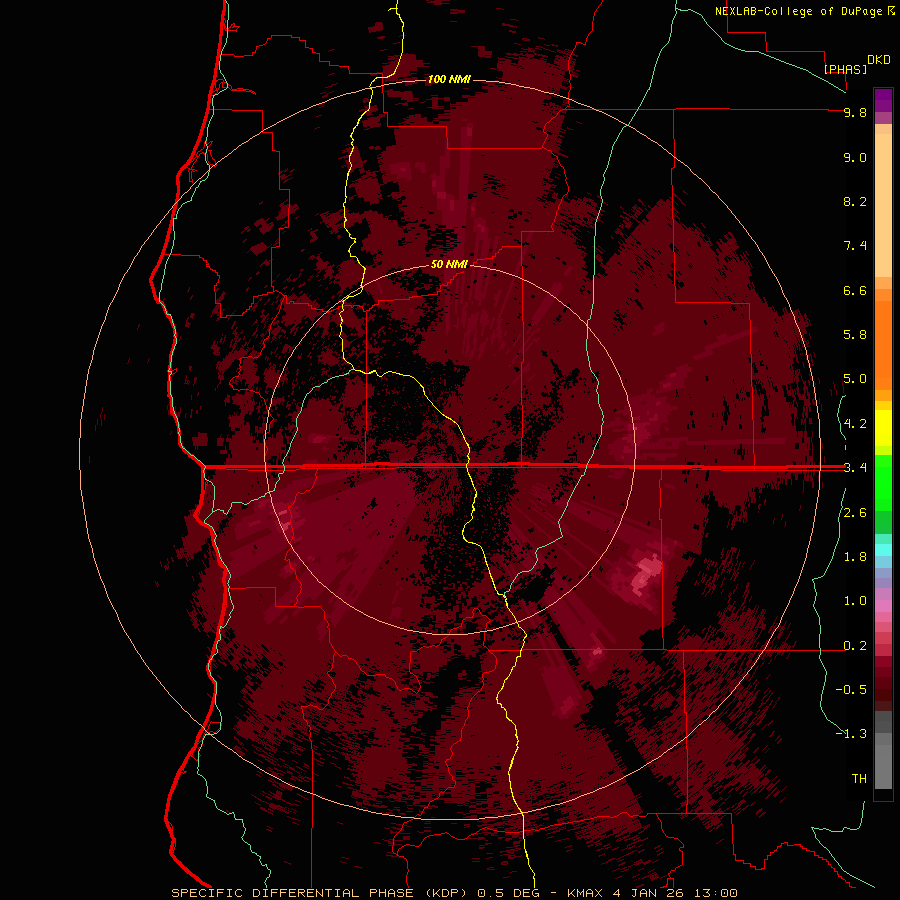Click the NEXLAB-College of DuPage label

click(x=798, y=11)
